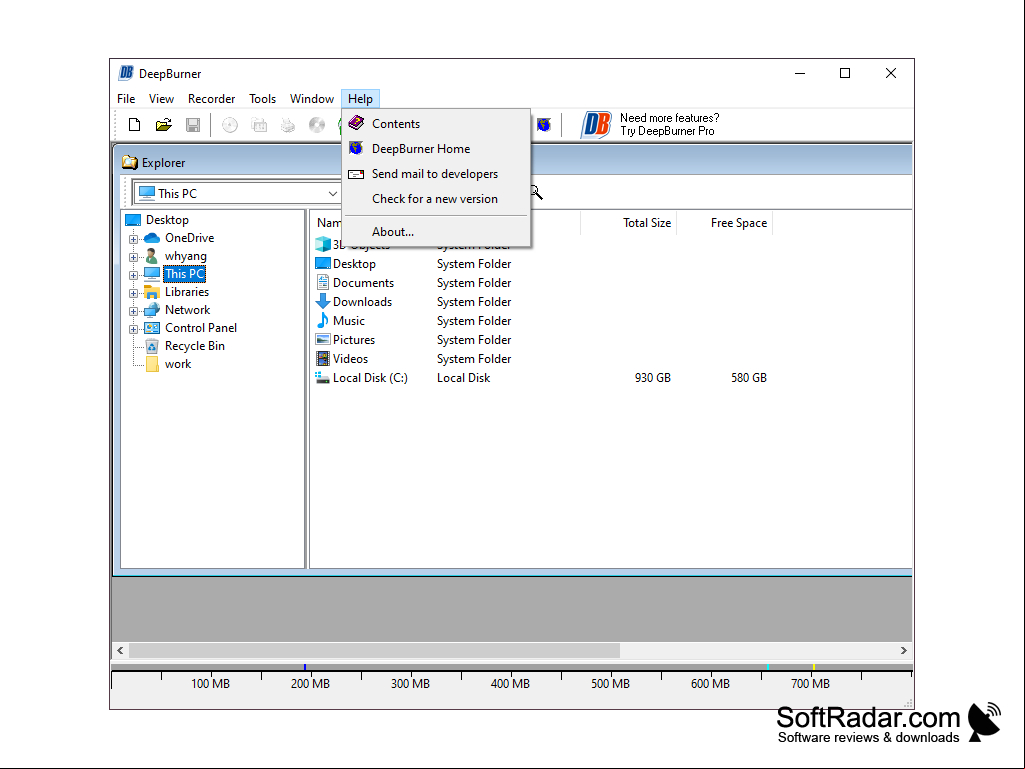Click the Control Panel icon in tree

tap(152, 328)
